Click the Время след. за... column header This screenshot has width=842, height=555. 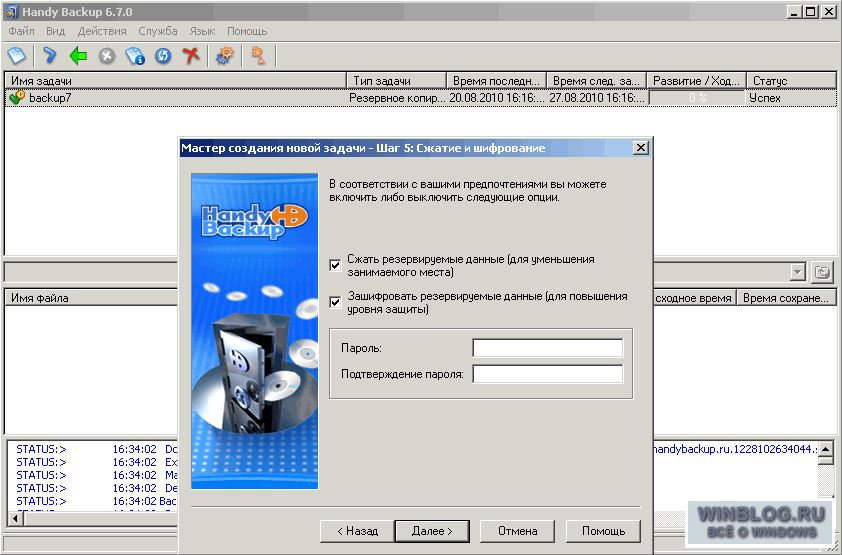[596, 81]
